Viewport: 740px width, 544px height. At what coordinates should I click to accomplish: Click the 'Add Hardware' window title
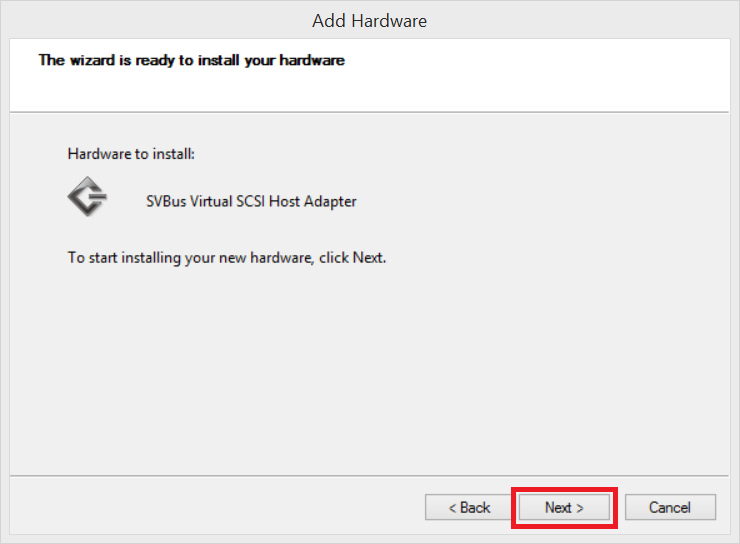click(370, 21)
